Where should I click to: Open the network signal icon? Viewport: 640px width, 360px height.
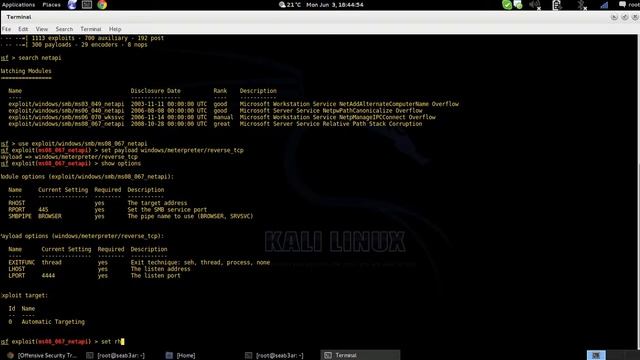click(x=604, y=5)
